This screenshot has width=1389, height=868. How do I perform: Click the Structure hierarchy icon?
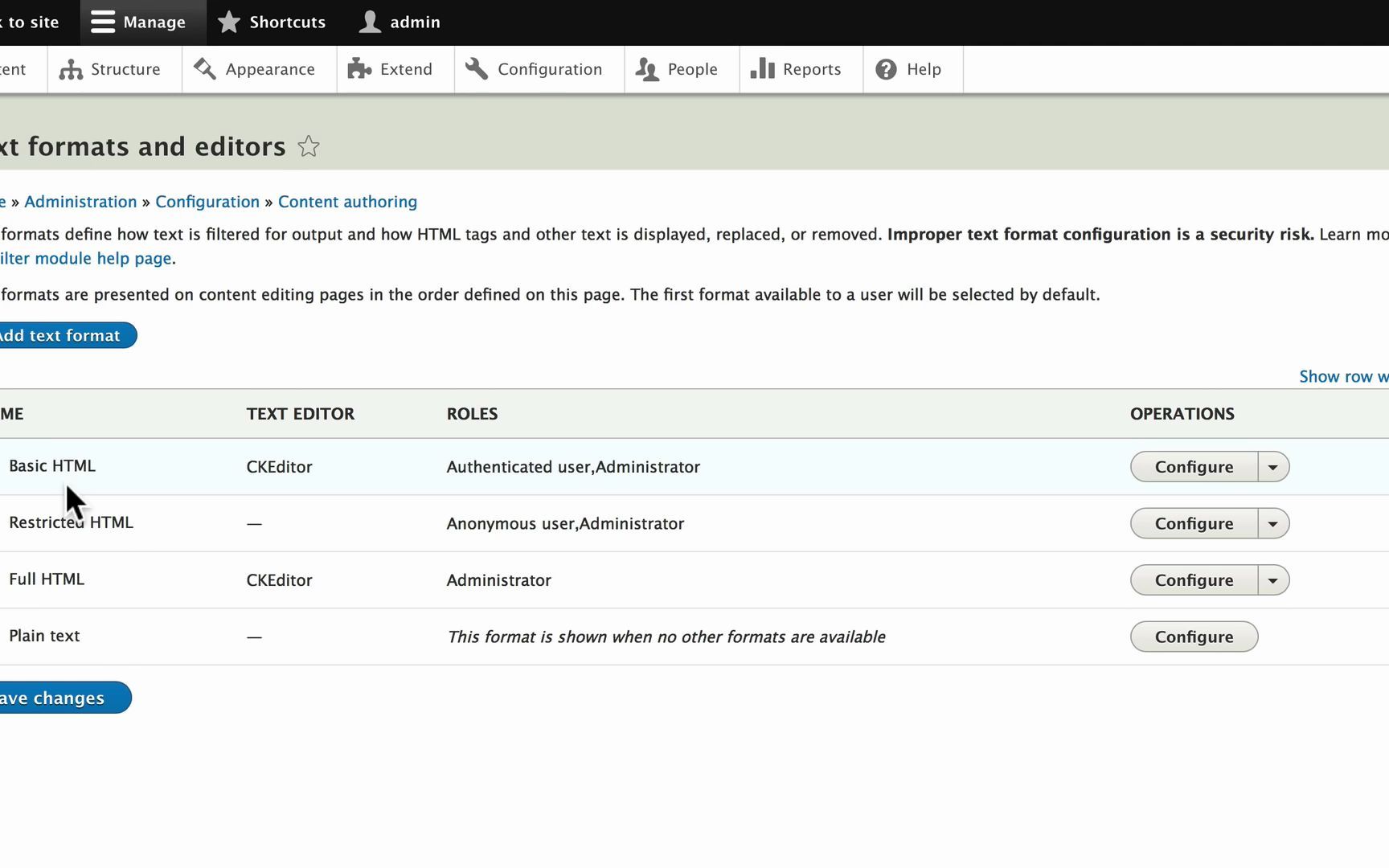pos(71,70)
